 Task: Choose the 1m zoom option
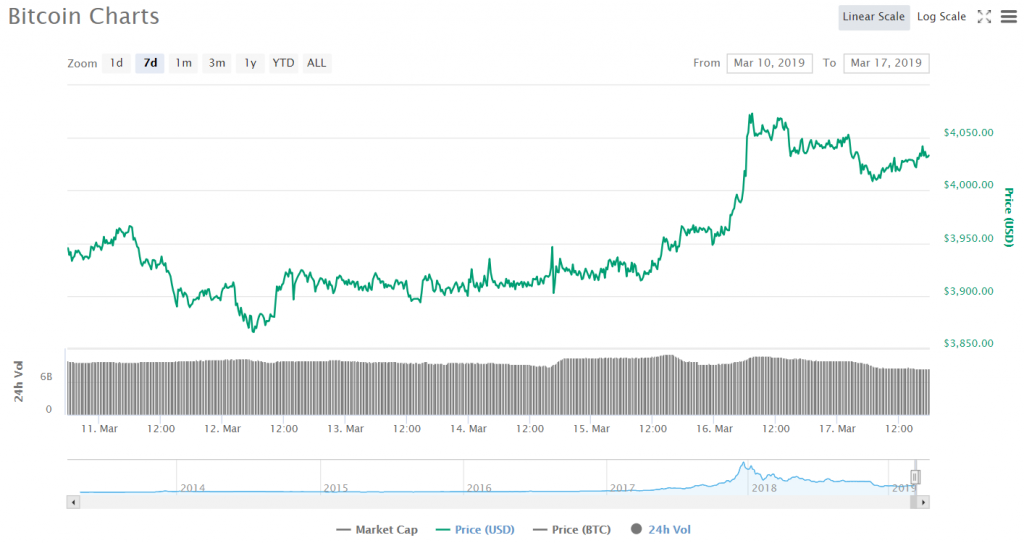[x=183, y=63]
